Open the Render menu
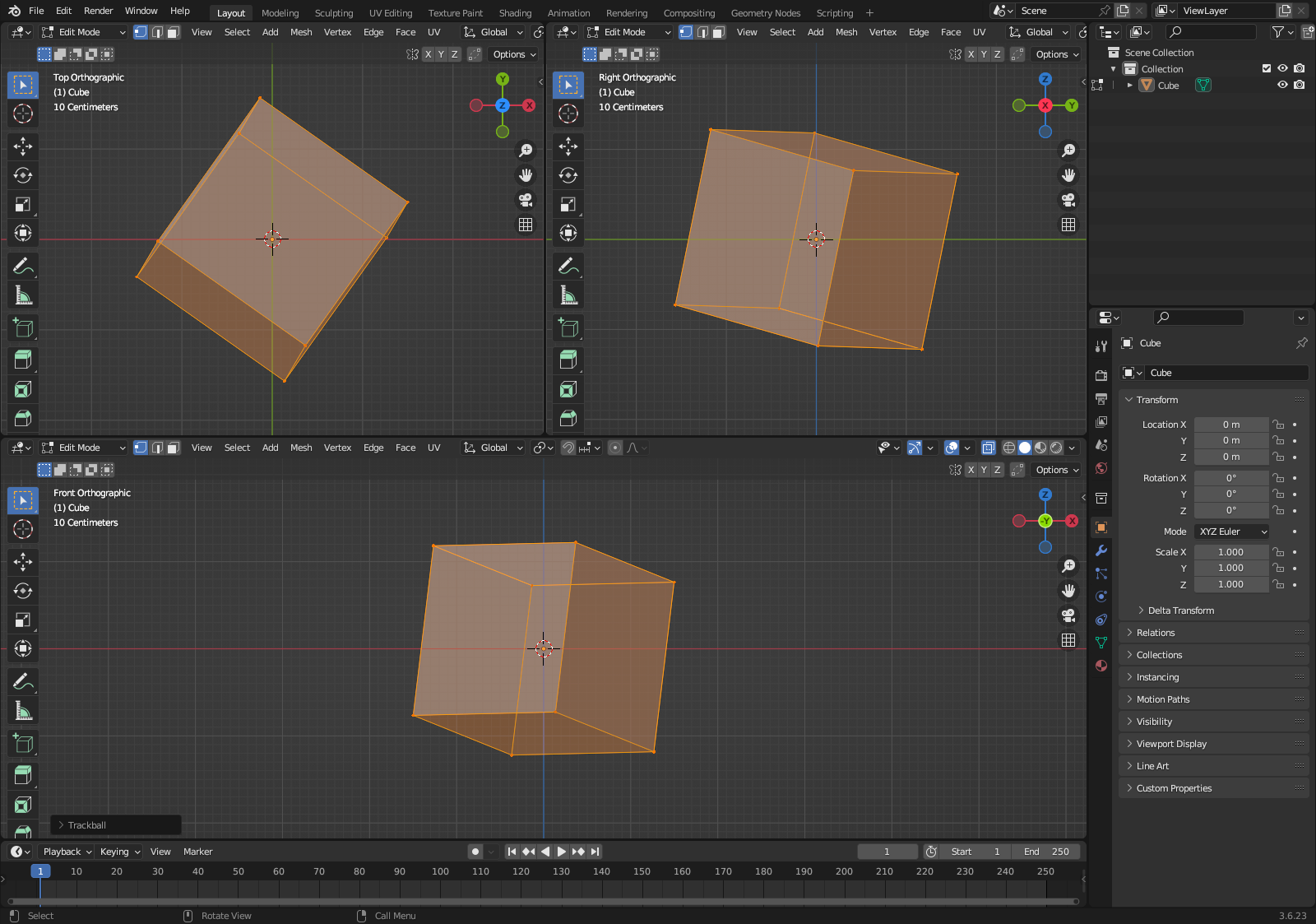Screen dimensions: 1316x924 [98, 11]
